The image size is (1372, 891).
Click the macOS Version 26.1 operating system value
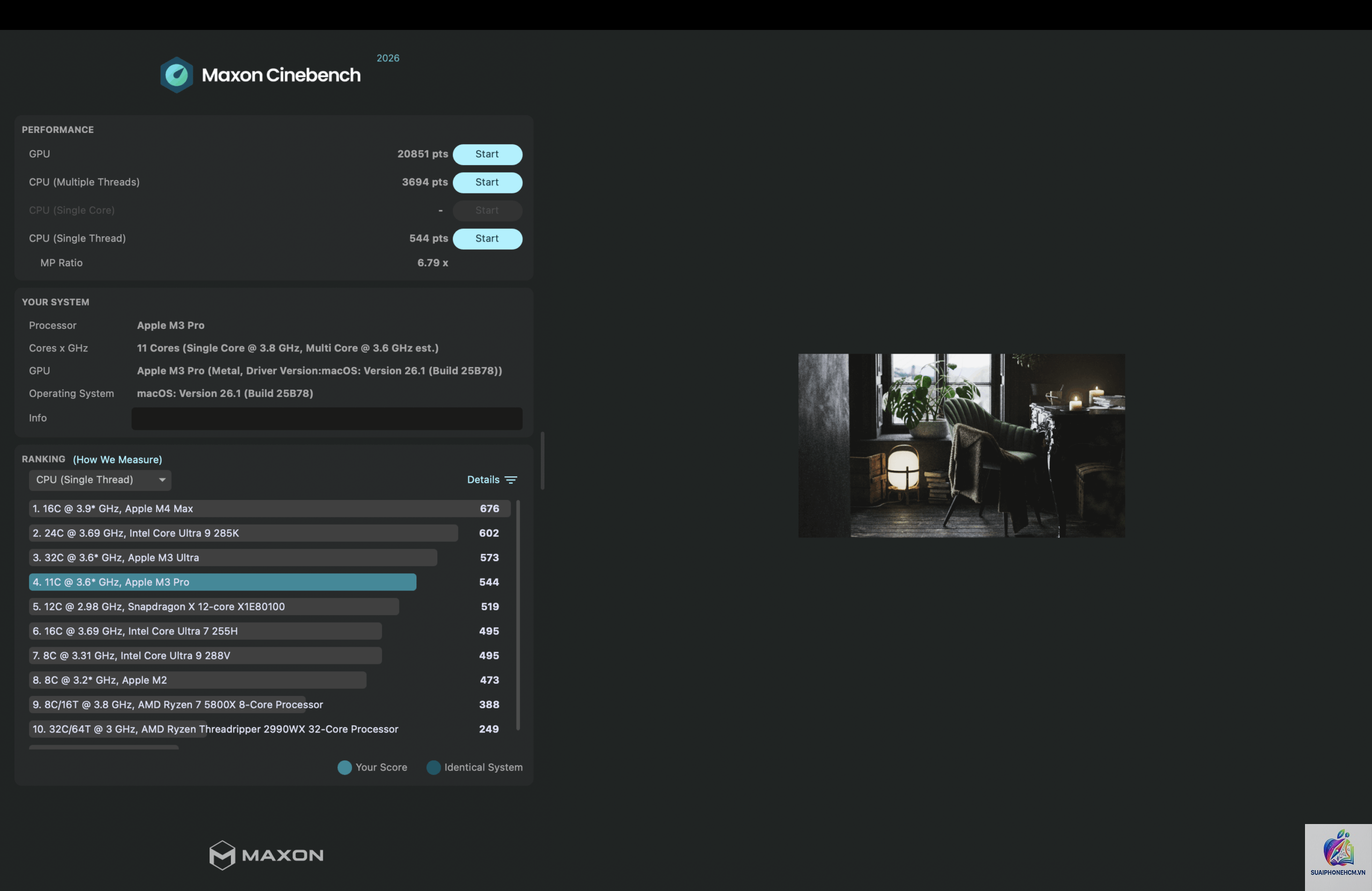[x=225, y=394]
